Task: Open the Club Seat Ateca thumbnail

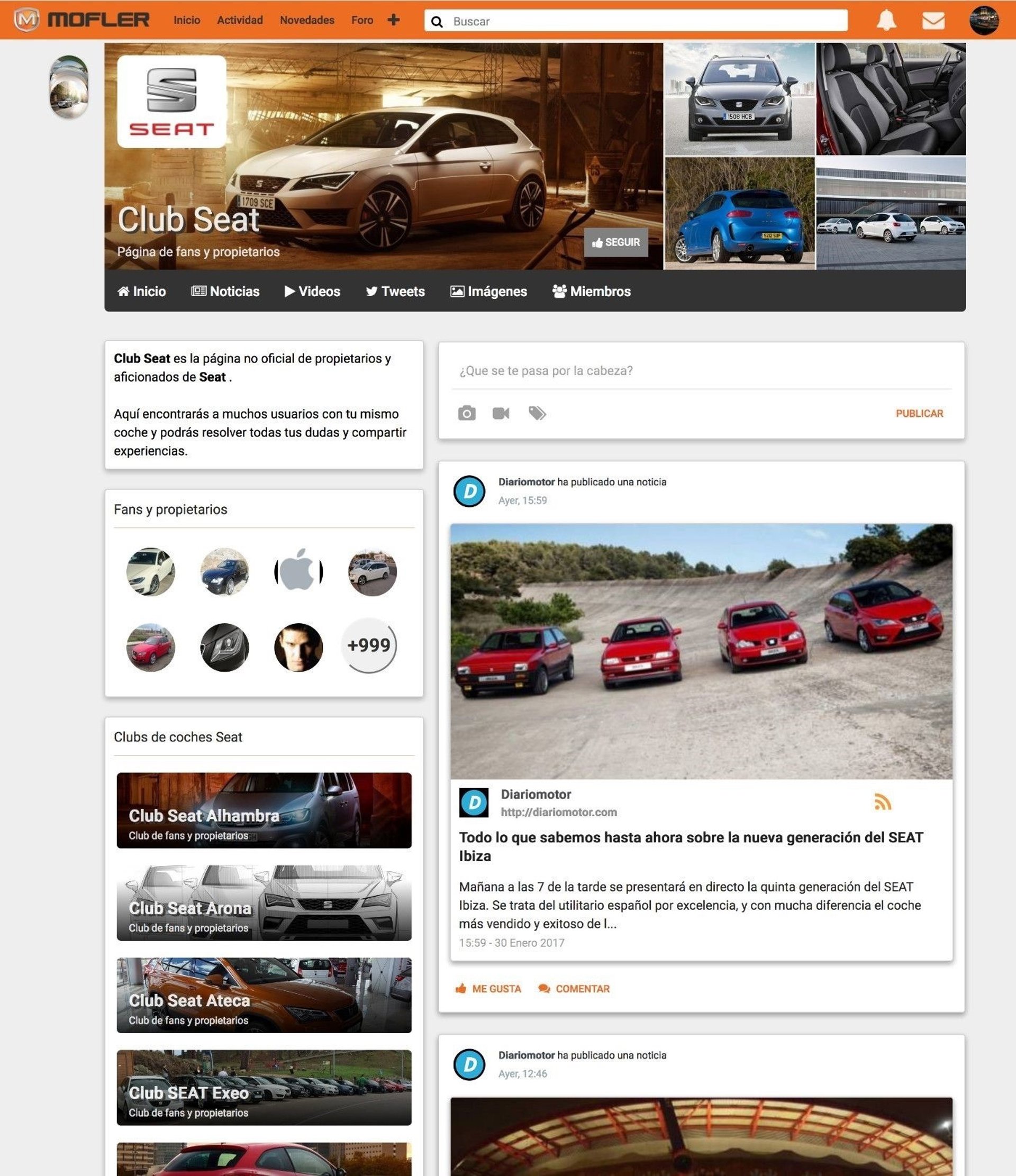Action: coord(264,995)
